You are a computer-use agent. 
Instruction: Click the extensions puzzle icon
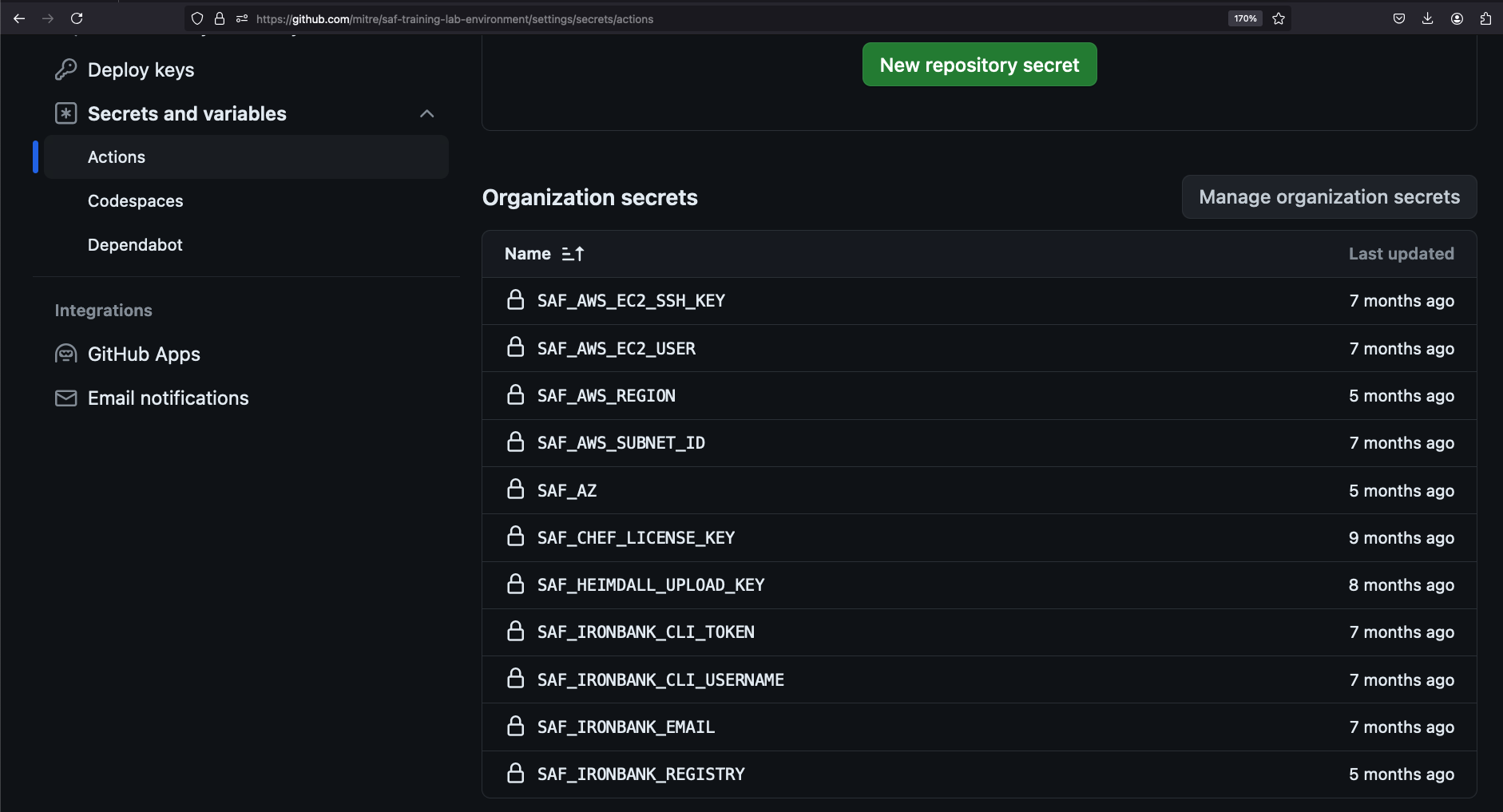tap(1485, 18)
